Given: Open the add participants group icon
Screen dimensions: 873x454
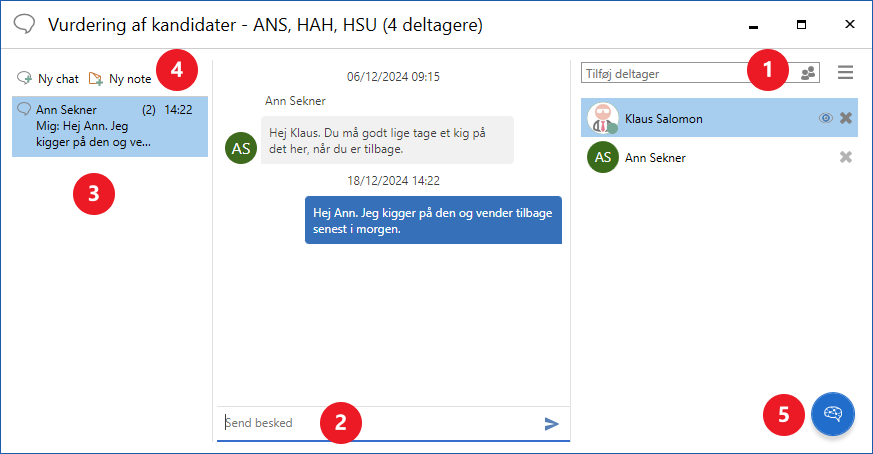Looking at the screenshot, I should point(808,73).
